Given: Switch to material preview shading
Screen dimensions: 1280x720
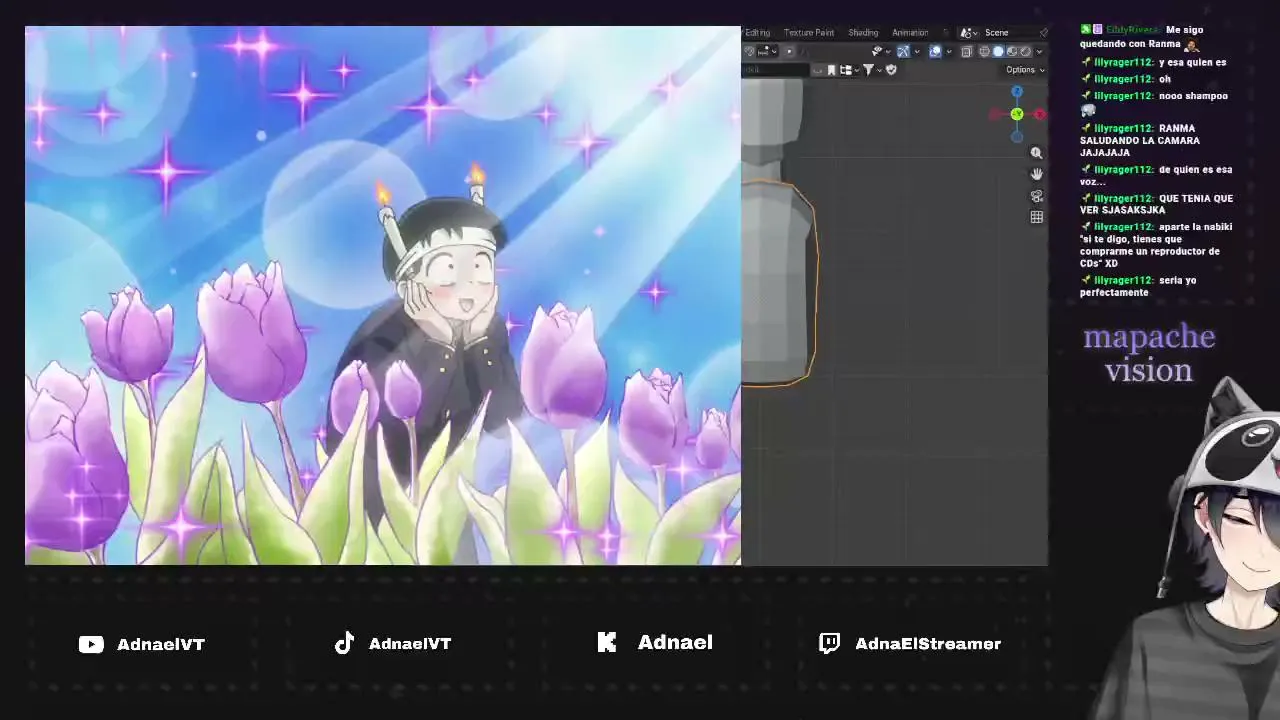Looking at the screenshot, I should pos(1011,51).
